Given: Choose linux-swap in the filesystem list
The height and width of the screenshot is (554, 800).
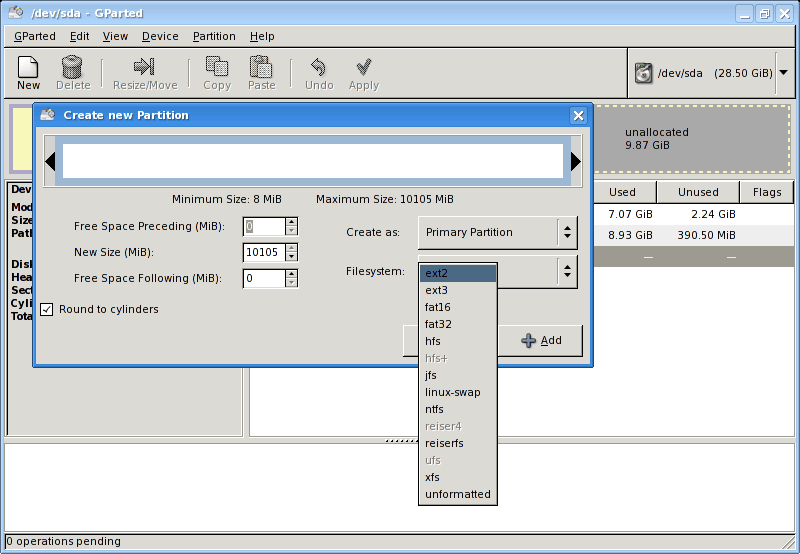Looking at the screenshot, I should pos(452,392).
